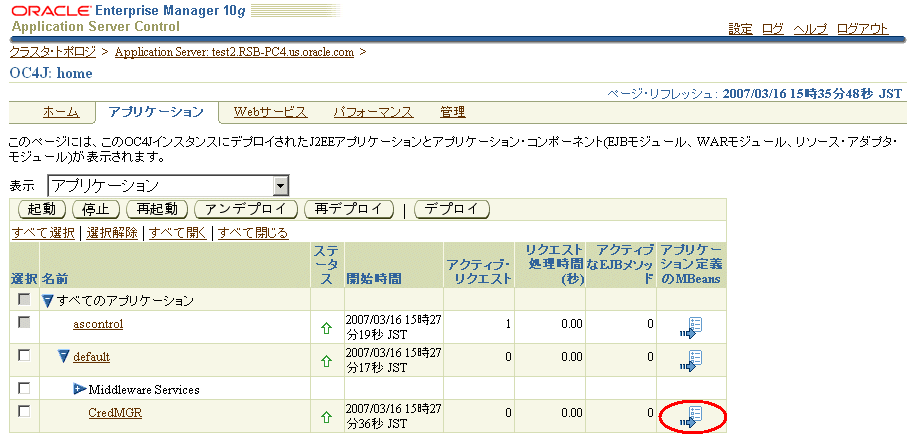
Task: Tick the checkbox for すべてのアプリケーション row
Action: (x=24, y=299)
